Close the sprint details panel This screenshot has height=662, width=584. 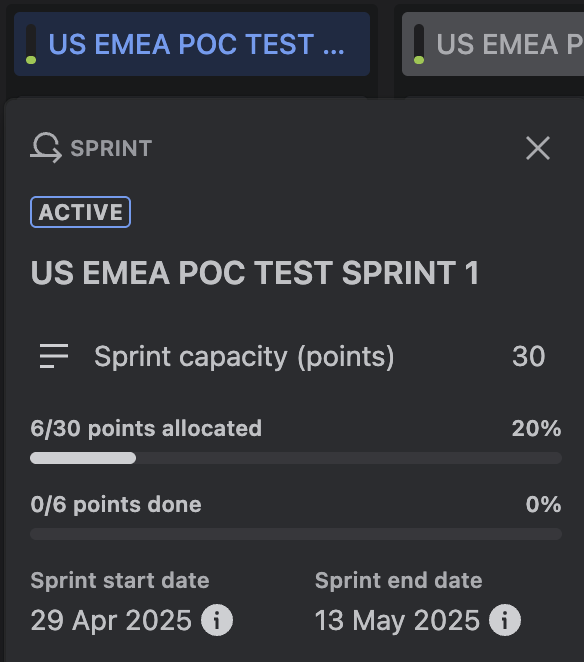(x=538, y=148)
